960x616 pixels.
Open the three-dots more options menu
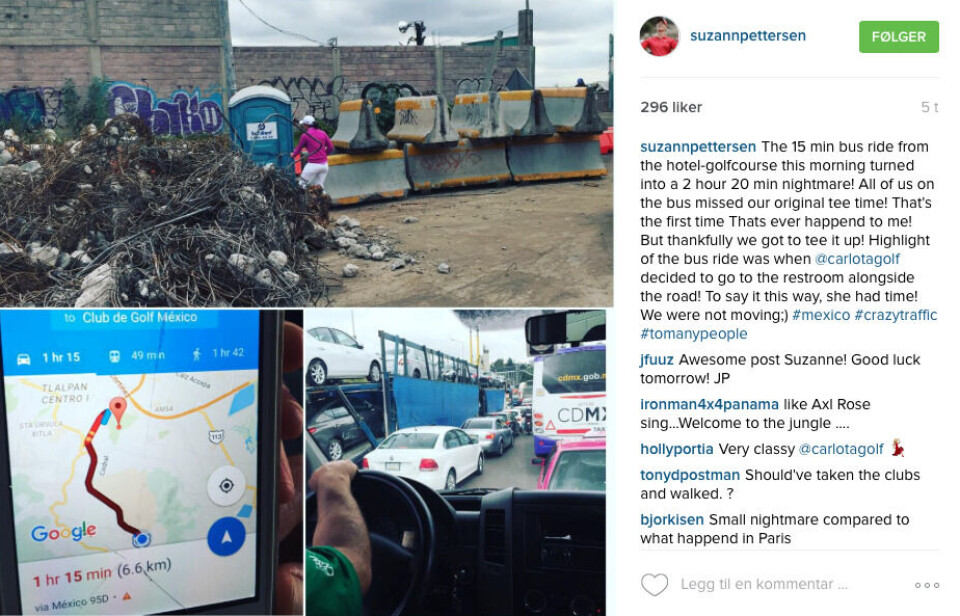click(x=927, y=585)
